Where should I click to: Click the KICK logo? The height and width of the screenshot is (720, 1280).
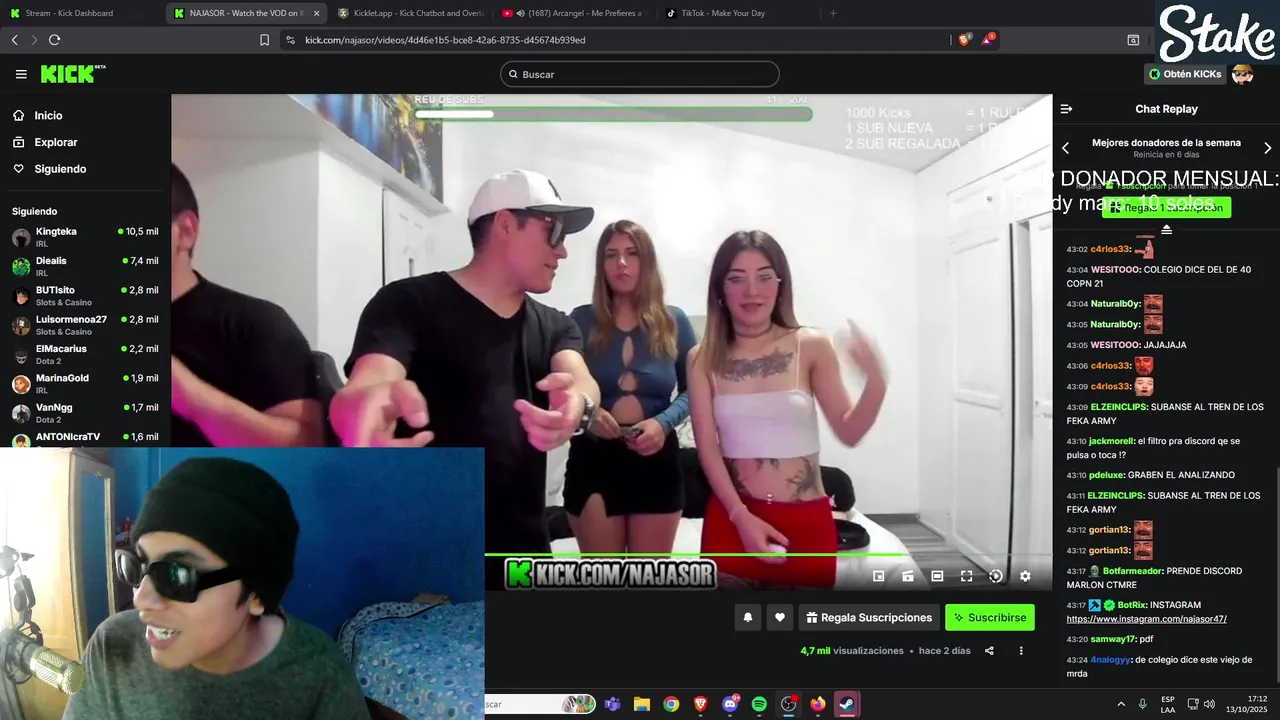[x=72, y=74]
